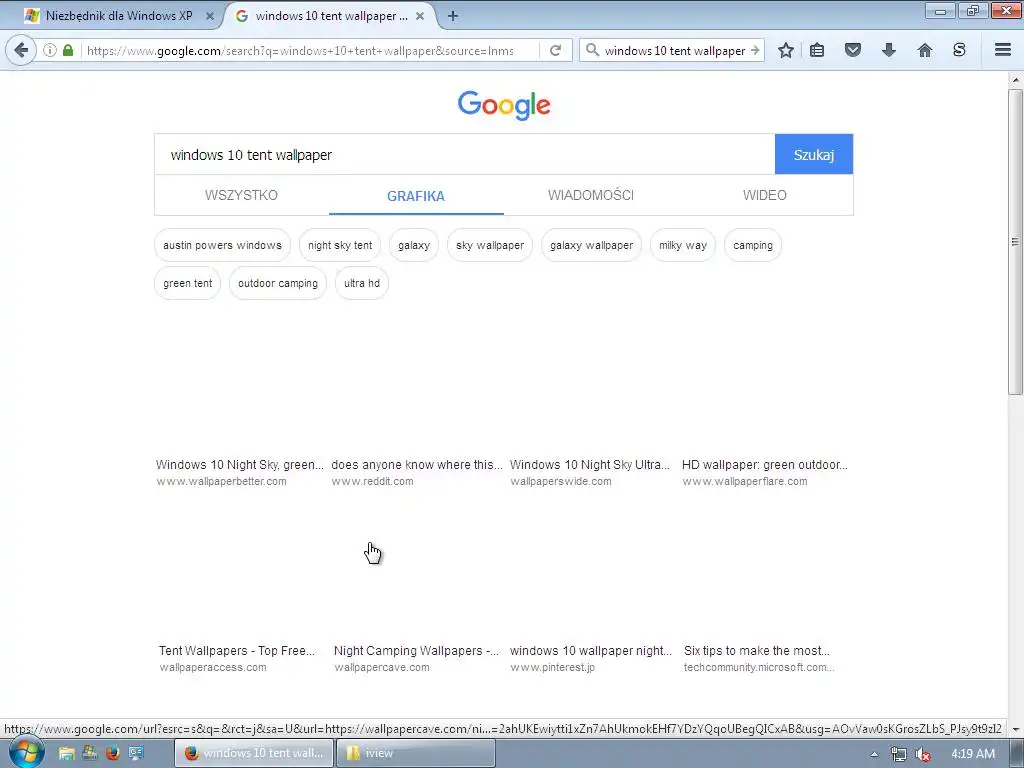
Task: Filter by galaxy wallpaper chip
Action: click(592, 246)
